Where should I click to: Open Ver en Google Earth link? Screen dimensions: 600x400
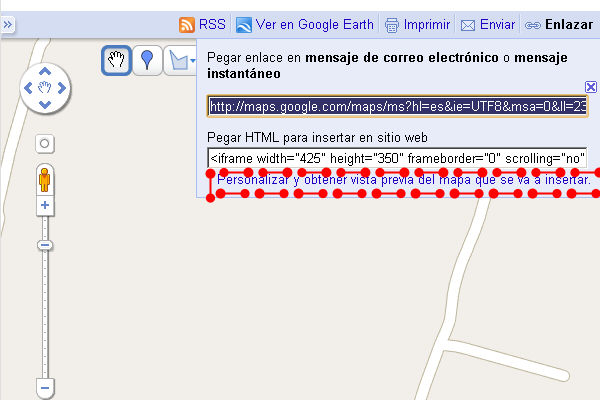[x=315, y=24]
